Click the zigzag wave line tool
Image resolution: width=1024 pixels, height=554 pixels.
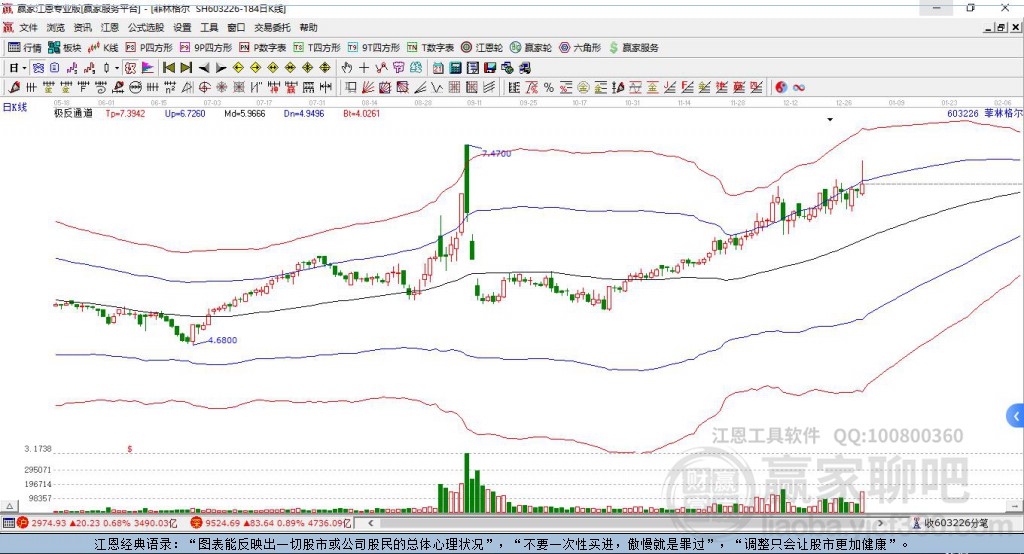point(436,87)
